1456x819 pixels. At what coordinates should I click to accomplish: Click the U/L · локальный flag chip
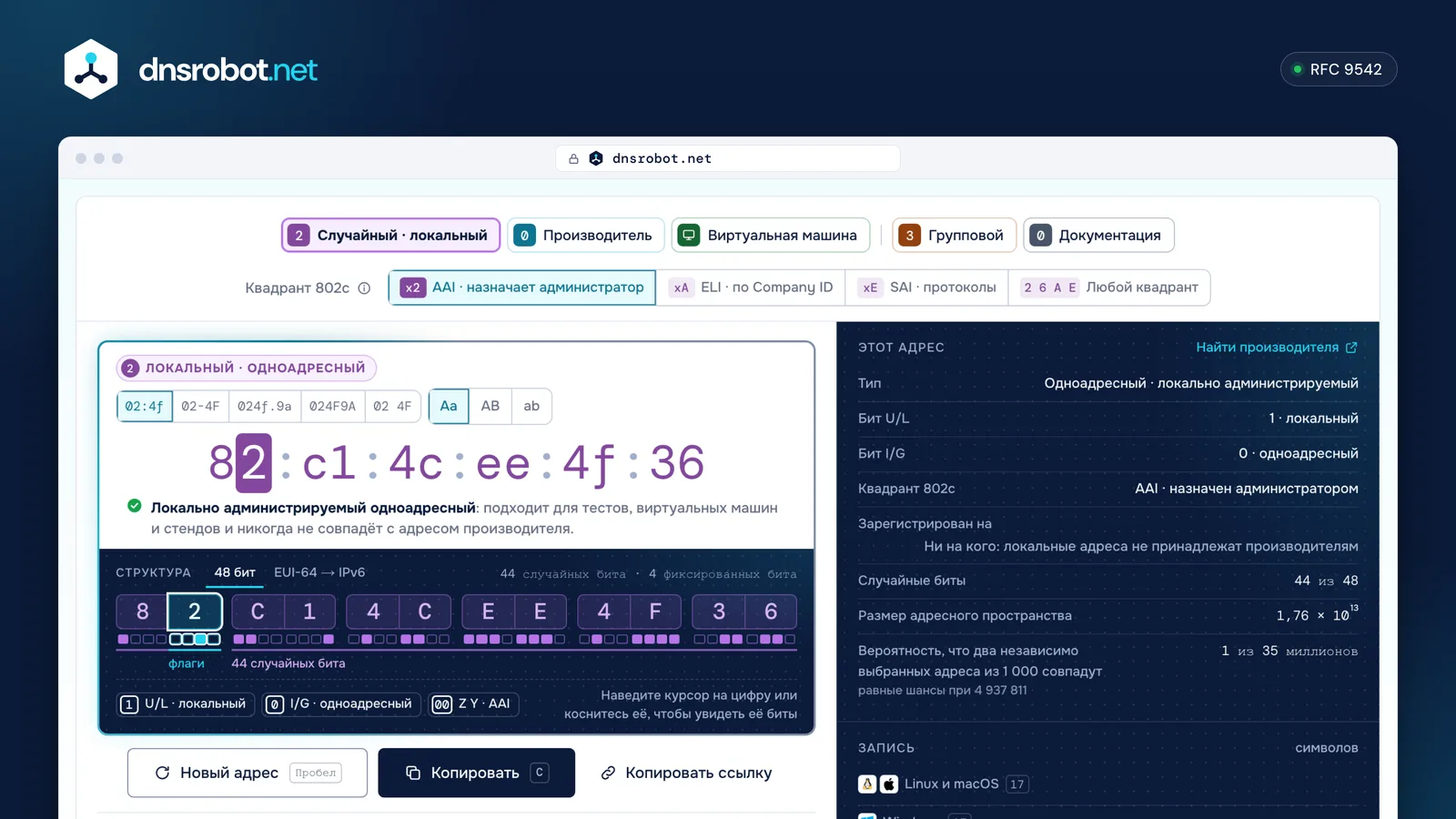(184, 704)
